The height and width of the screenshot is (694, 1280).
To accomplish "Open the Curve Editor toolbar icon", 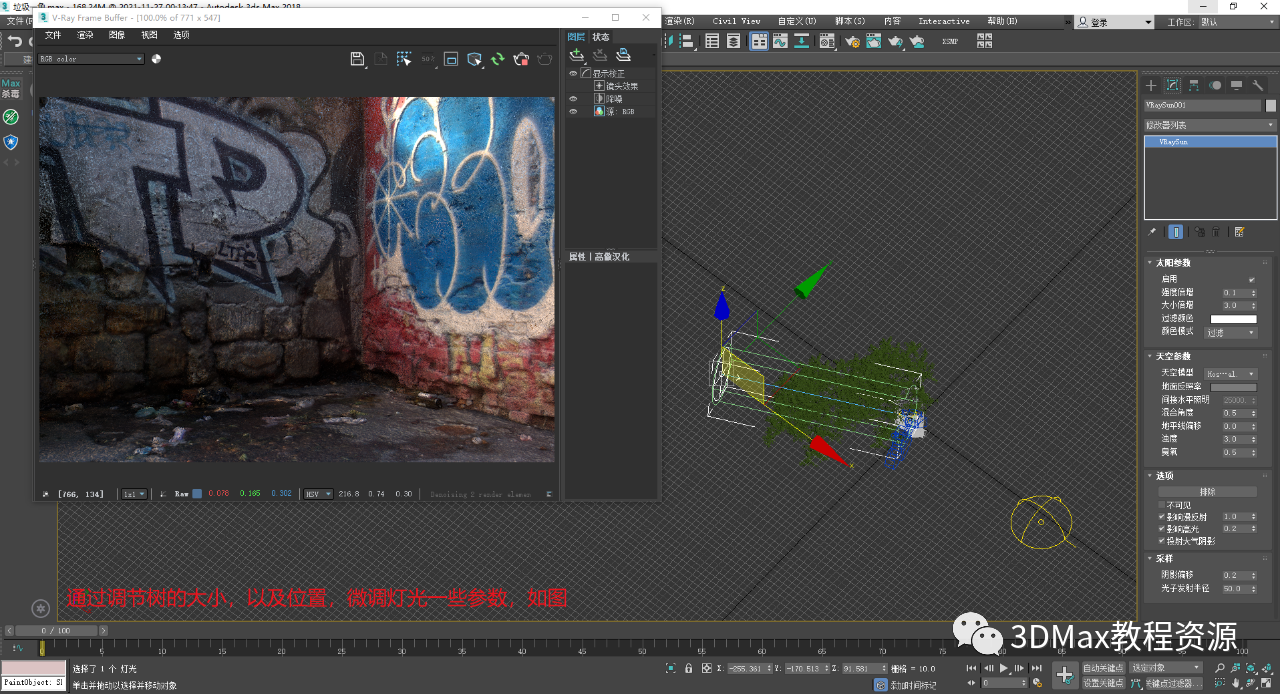I will 781,41.
